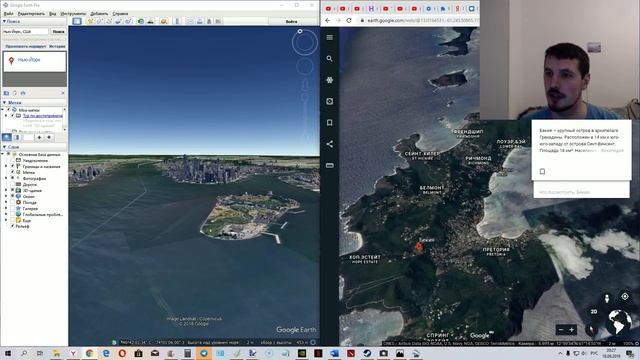640x360 pixels.
Task: Click the Add Polygon toolbar icon
Action: coord(99,21)
